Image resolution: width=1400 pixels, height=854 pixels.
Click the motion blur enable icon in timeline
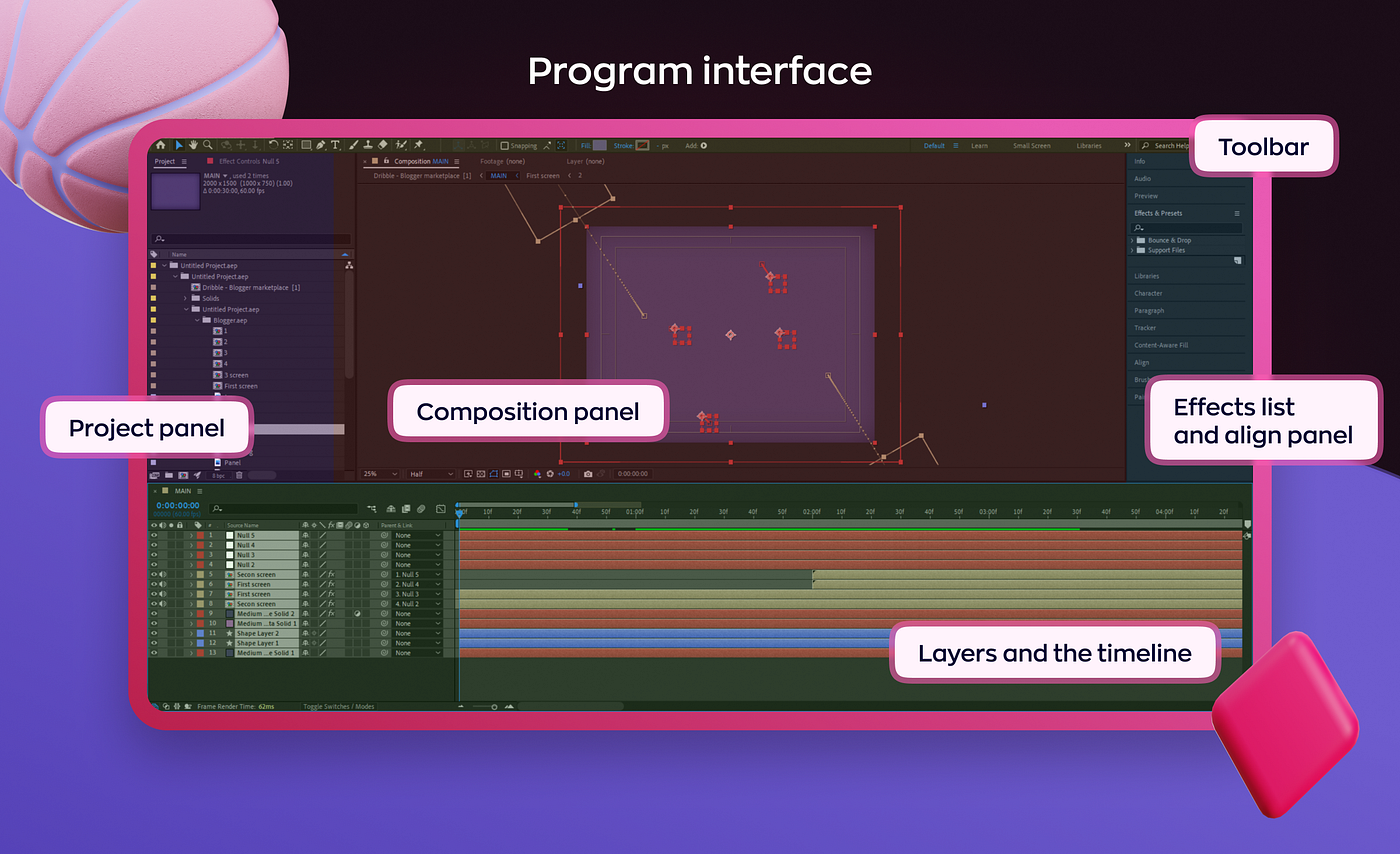coord(421,509)
